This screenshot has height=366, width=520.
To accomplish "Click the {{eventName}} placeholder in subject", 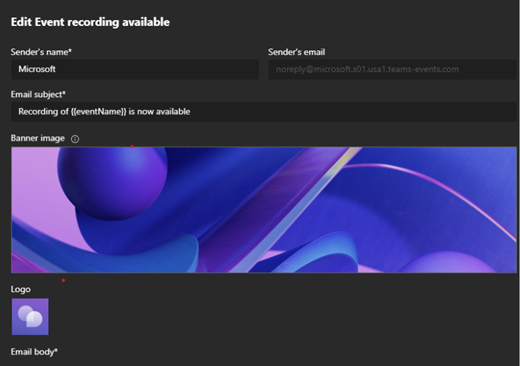I will 99,112.
